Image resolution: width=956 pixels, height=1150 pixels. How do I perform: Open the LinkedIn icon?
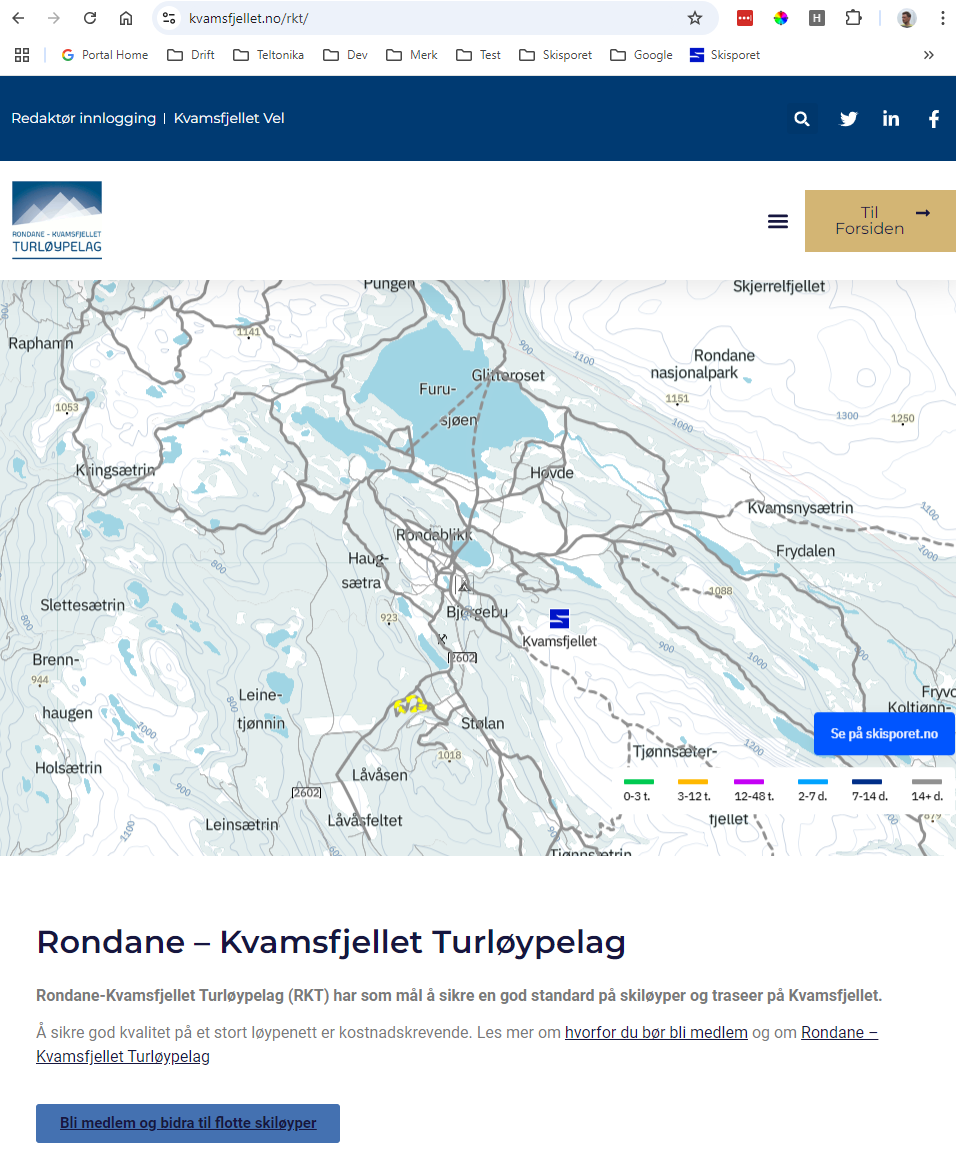coord(891,119)
